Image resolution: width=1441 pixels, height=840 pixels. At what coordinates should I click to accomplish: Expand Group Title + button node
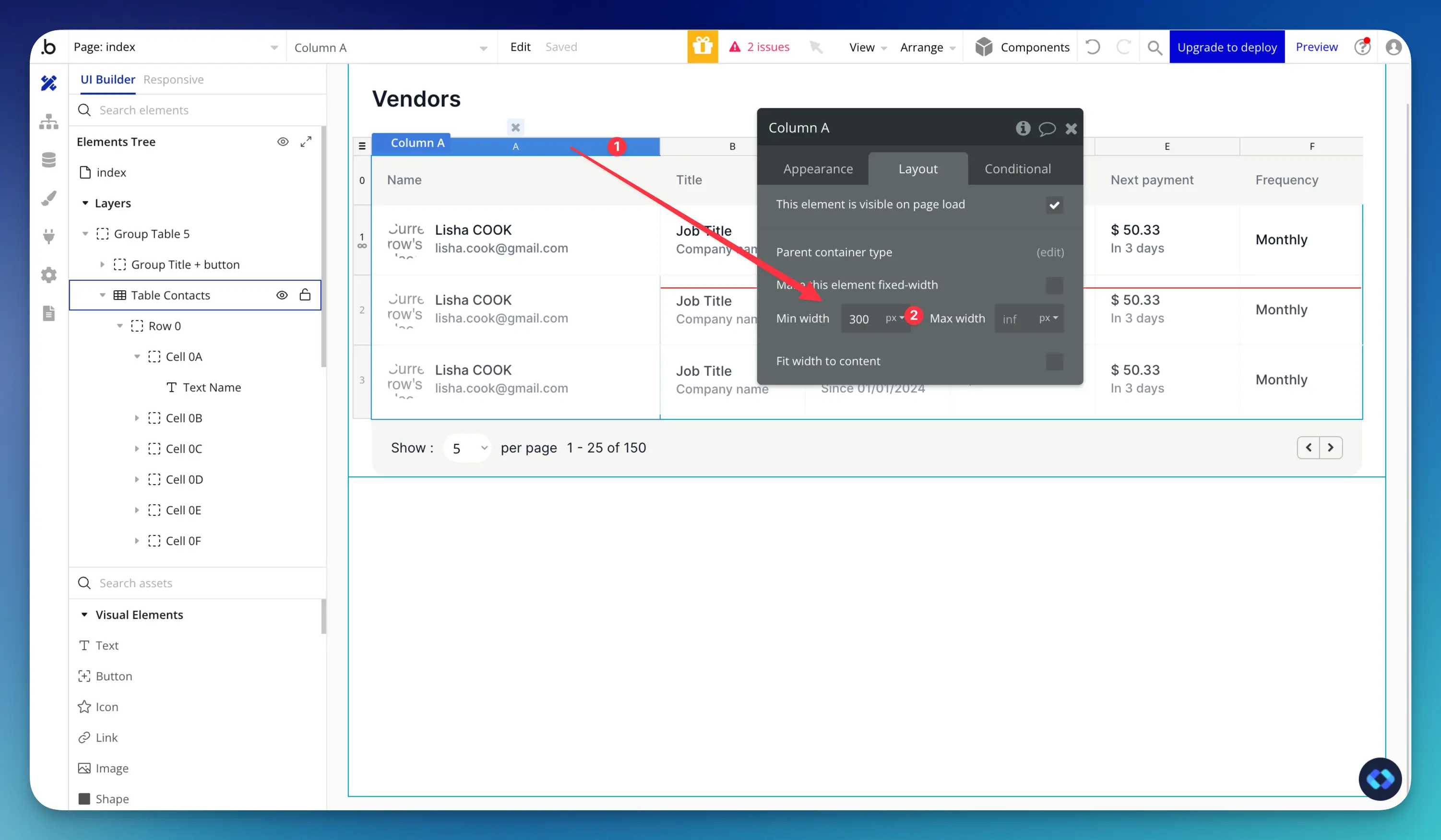[102, 264]
